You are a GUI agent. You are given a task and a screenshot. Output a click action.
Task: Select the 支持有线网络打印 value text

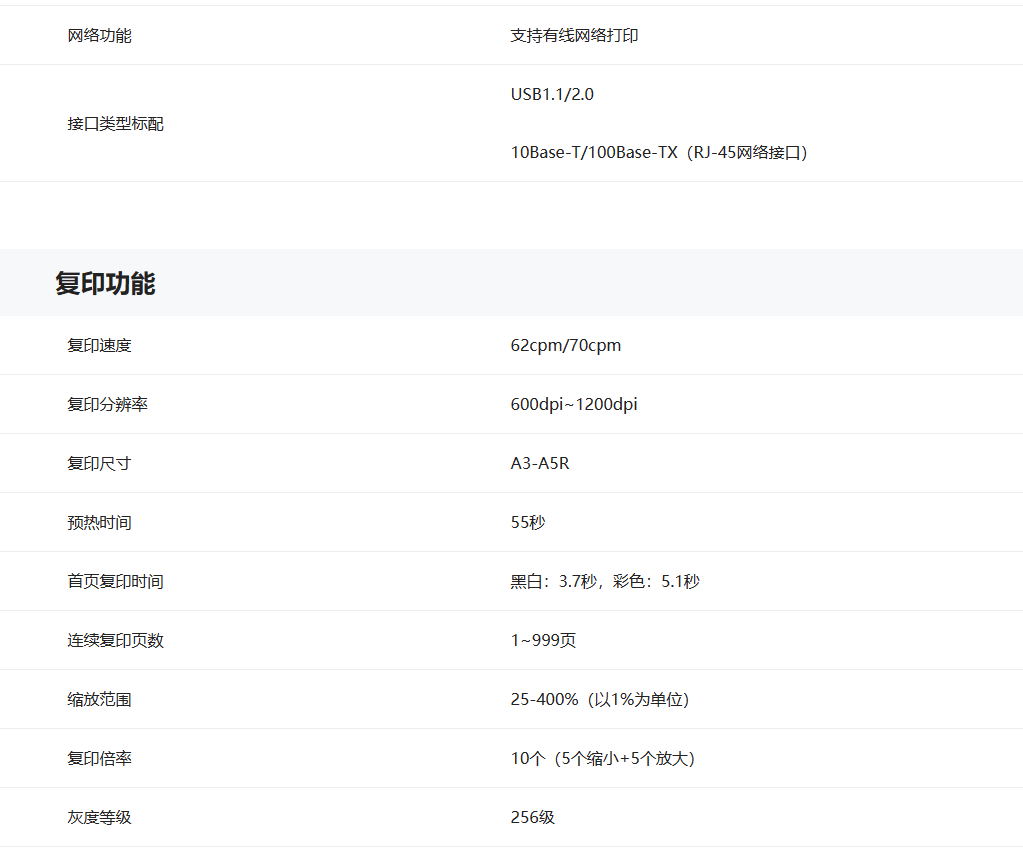pyautogui.click(x=574, y=36)
